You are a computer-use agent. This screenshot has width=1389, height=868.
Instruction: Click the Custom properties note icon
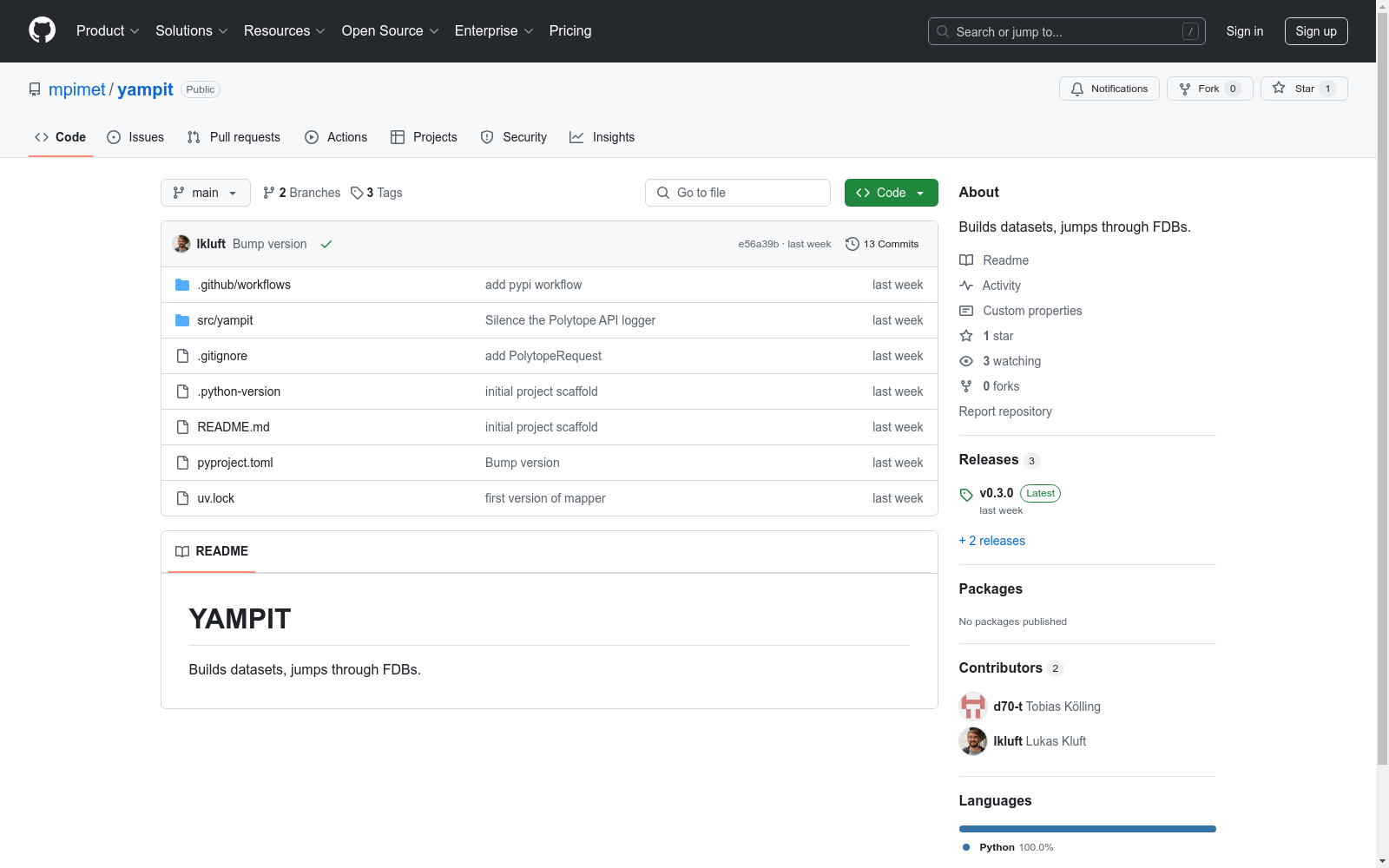coord(966,311)
